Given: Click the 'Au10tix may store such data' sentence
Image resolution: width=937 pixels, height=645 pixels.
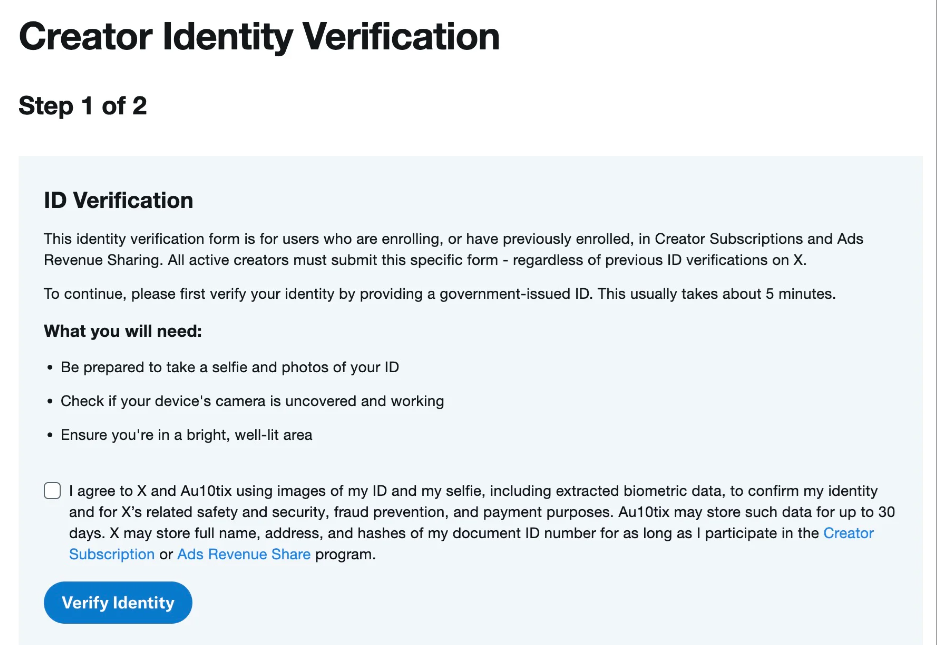Looking at the screenshot, I should tap(757, 512).
